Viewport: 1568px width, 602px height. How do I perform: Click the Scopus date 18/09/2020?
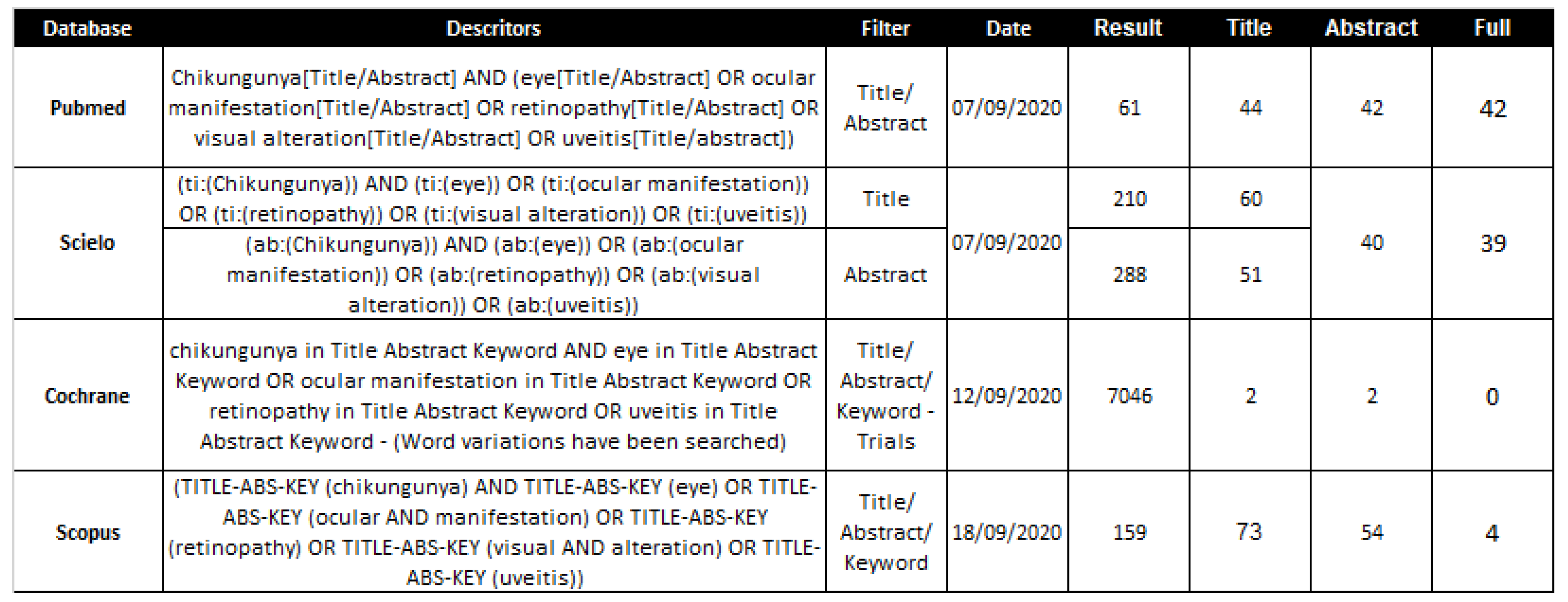pyautogui.click(x=1007, y=532)
